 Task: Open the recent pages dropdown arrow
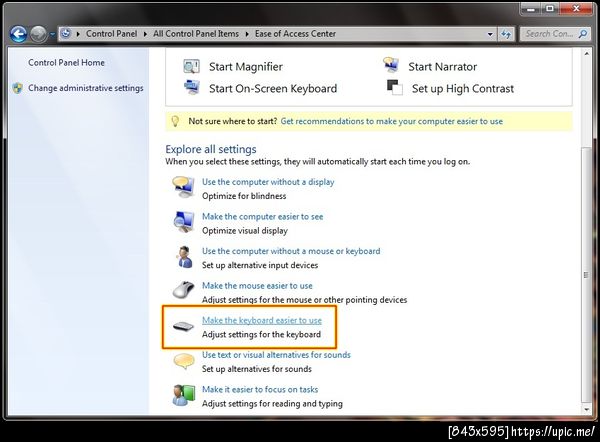pyautogui.click(x=52, y=34)
